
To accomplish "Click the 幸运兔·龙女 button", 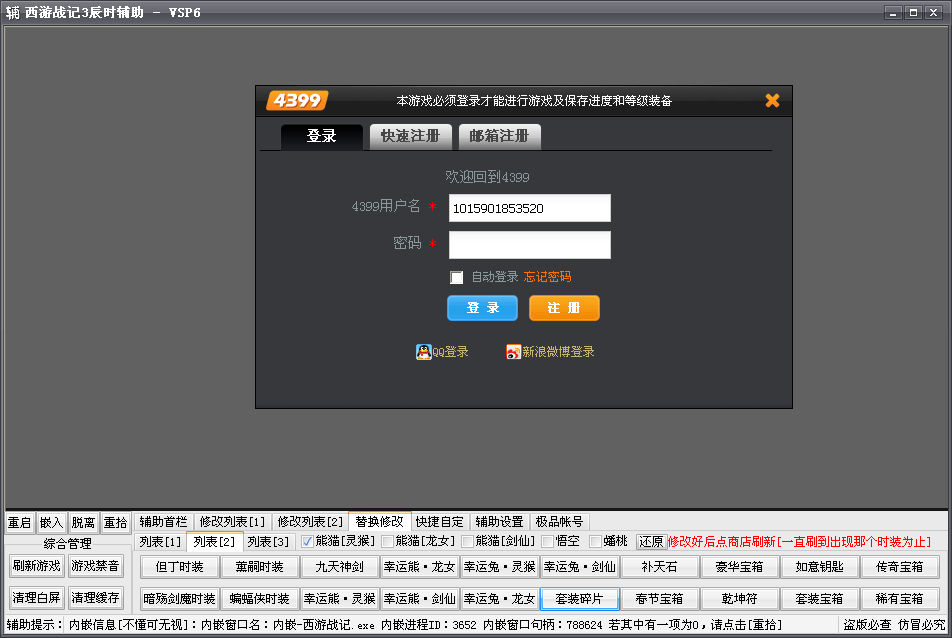I will click(500, 599).
